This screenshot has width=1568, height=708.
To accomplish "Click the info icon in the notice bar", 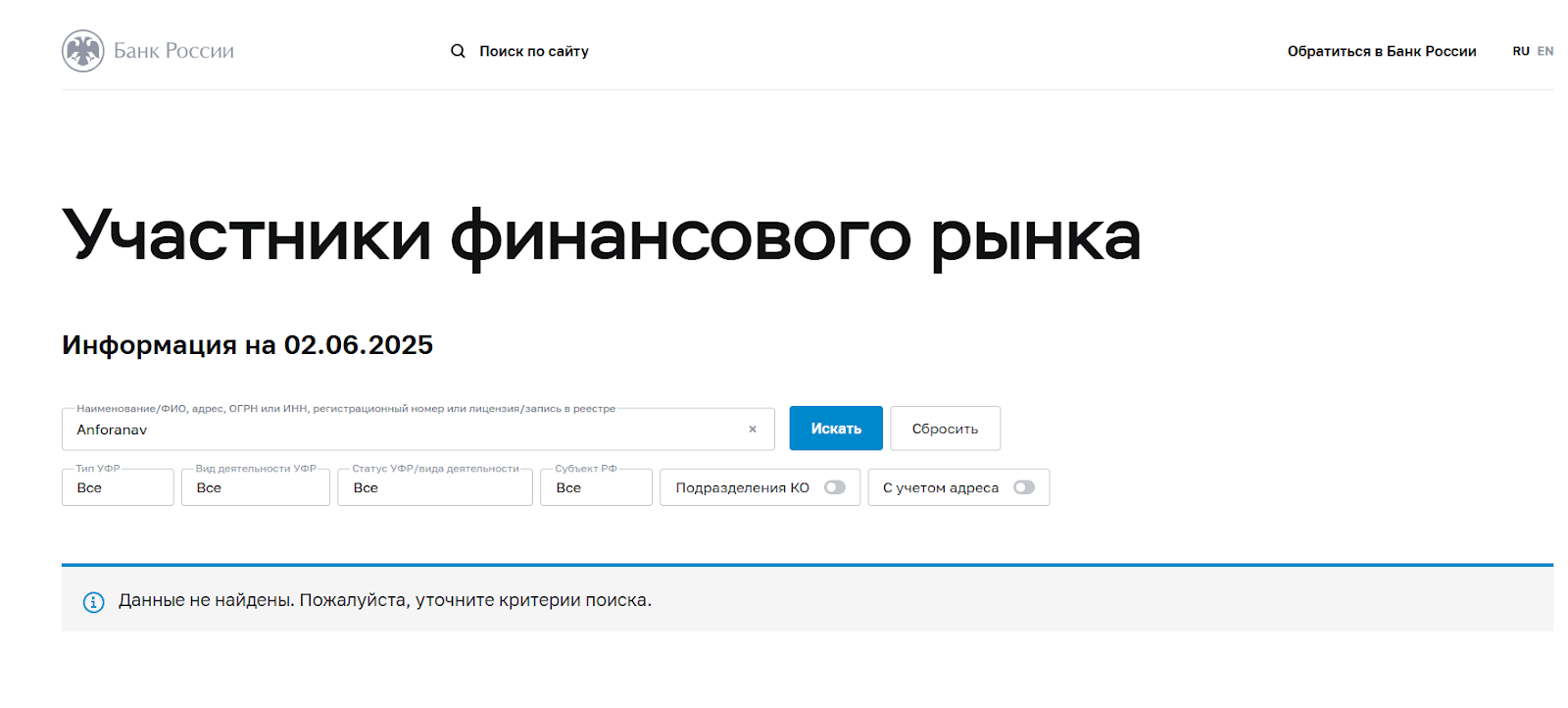I will pos(93,602).
